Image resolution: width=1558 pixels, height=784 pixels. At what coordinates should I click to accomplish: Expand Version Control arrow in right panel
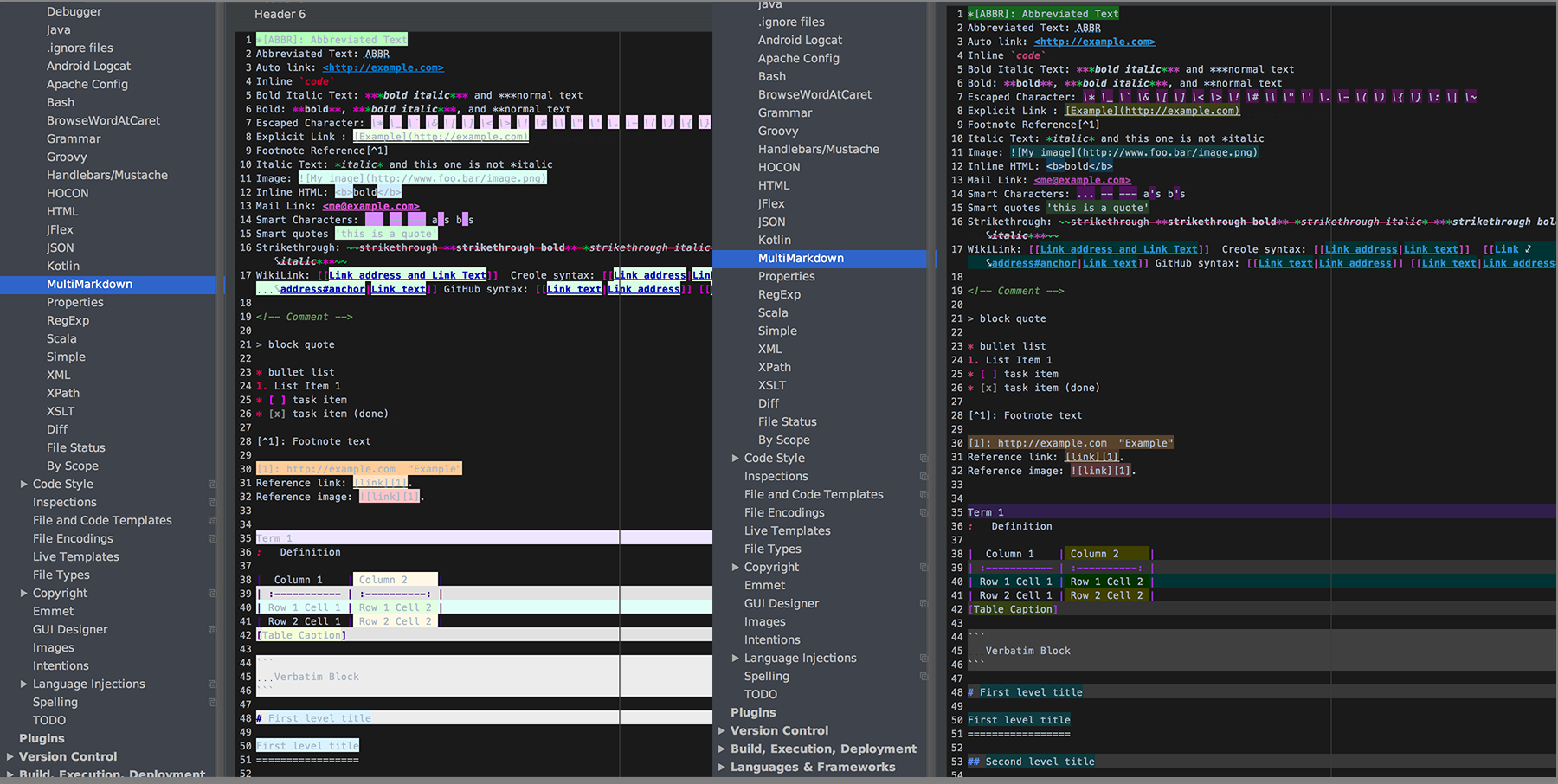click(722, 731)
